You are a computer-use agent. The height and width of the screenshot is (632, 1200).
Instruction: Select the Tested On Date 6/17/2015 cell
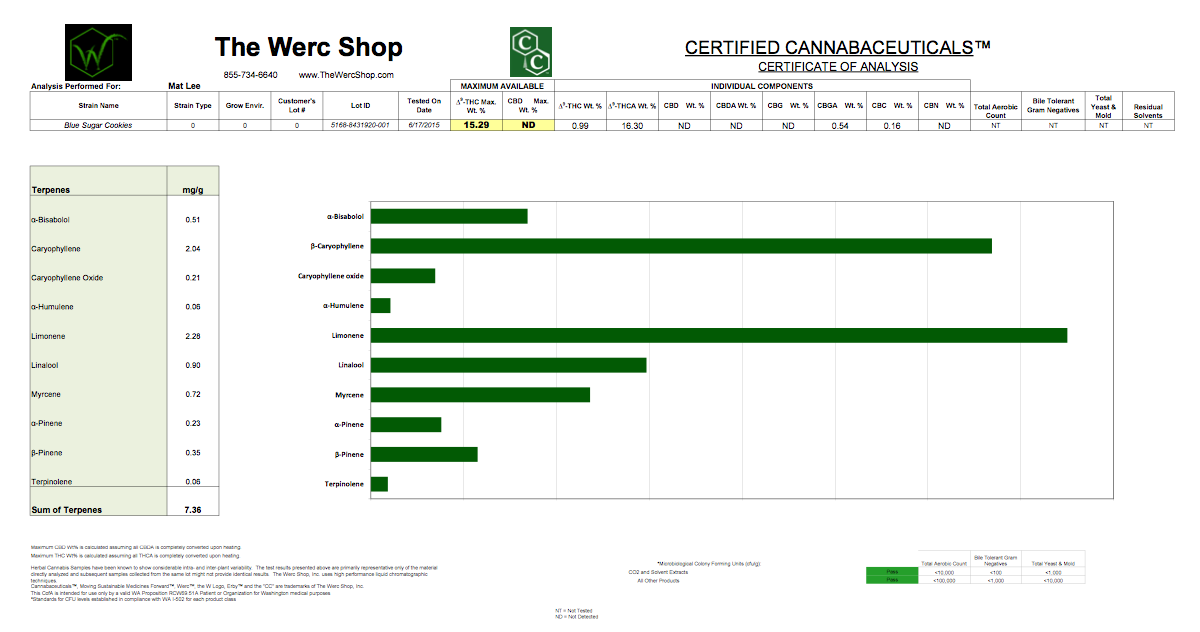[424, 125]
